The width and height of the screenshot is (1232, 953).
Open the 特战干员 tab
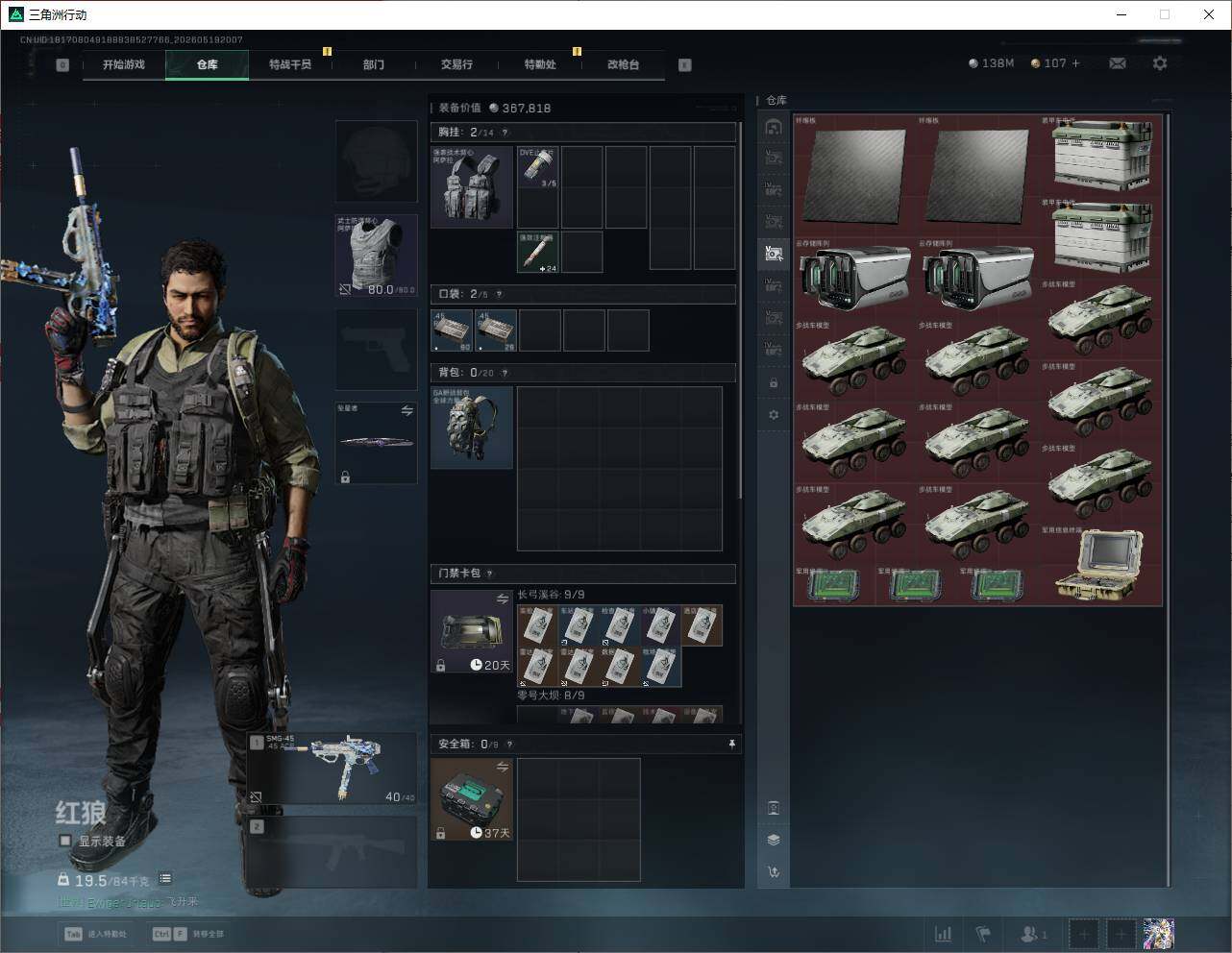click(x=290, y=64)
